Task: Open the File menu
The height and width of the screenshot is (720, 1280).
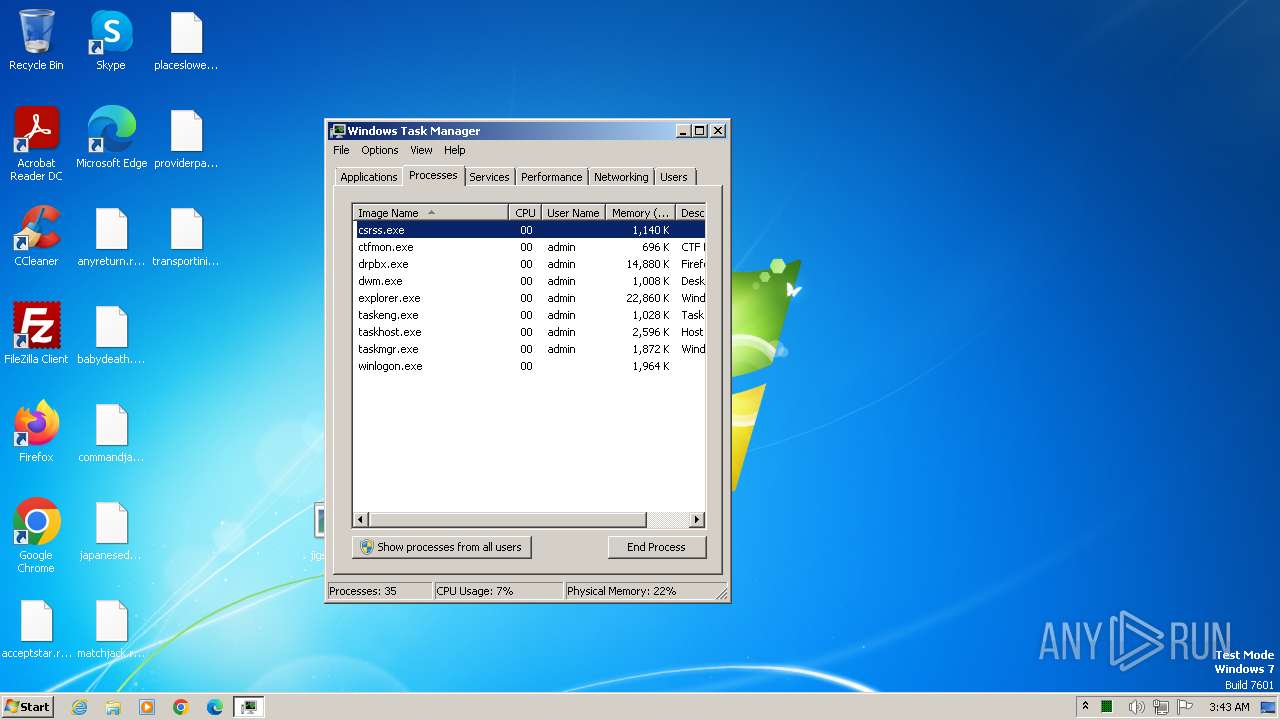Action: pos(341,150)
